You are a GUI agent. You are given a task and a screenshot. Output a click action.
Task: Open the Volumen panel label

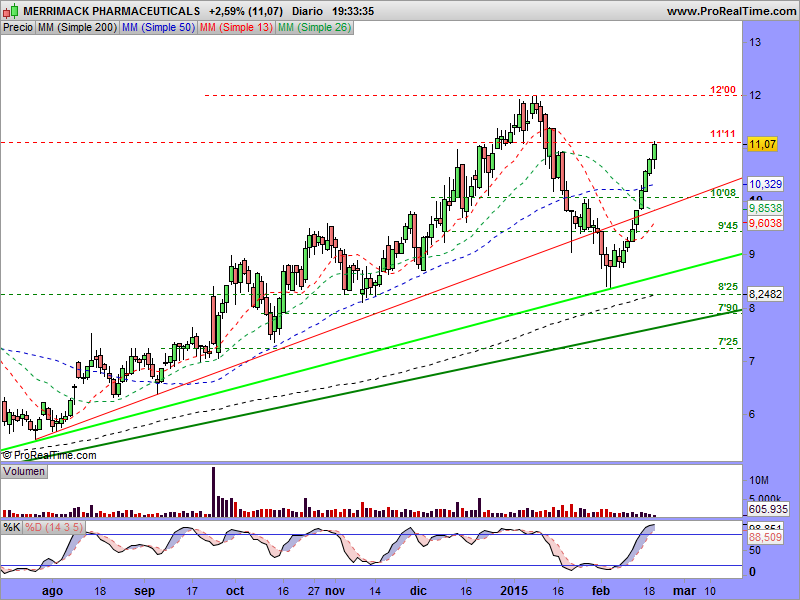coord(23,471)
